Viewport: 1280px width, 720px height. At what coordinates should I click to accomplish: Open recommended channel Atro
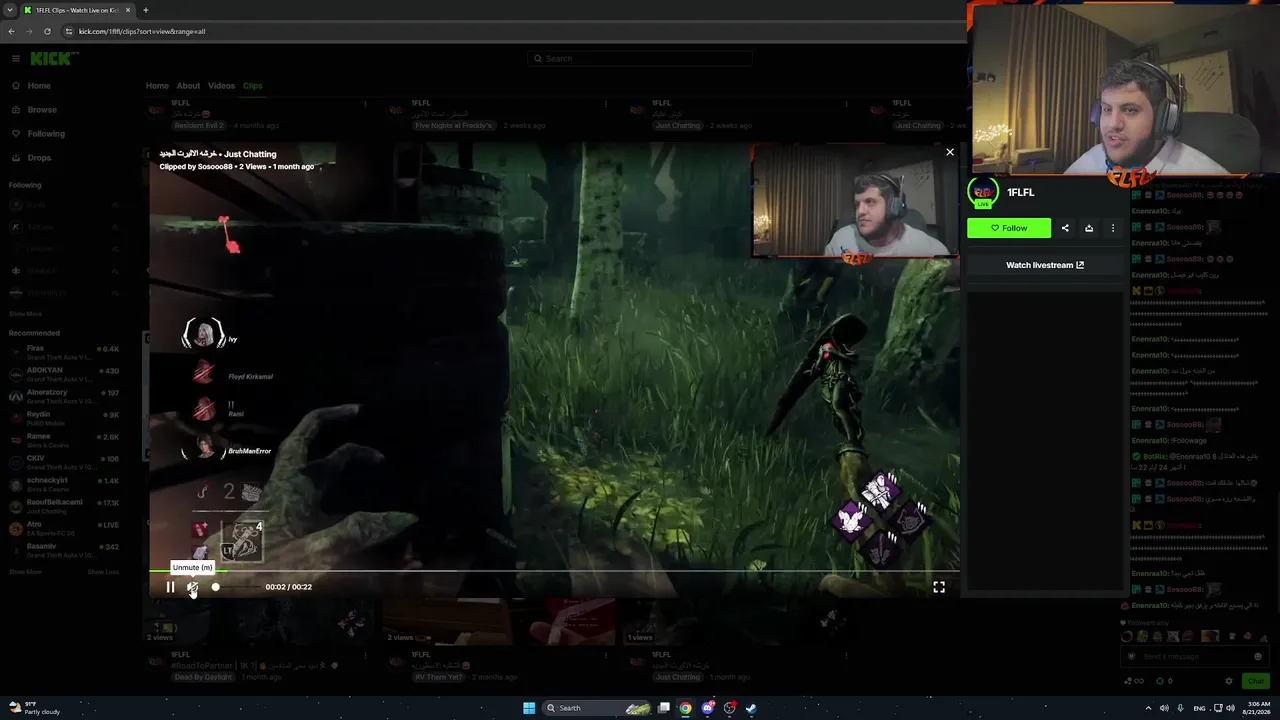coord(64,528)
